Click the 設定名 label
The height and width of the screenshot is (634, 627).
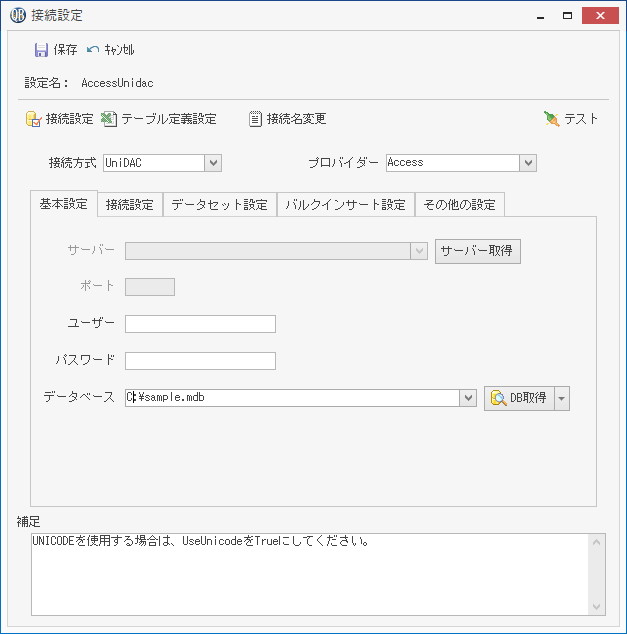pyautogui.click(x=46, y=83)
